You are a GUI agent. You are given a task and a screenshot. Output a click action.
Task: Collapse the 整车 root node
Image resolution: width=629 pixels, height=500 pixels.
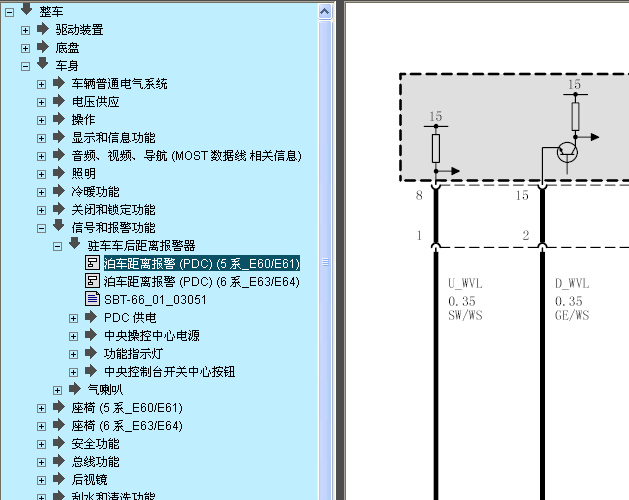coord(9,12)
